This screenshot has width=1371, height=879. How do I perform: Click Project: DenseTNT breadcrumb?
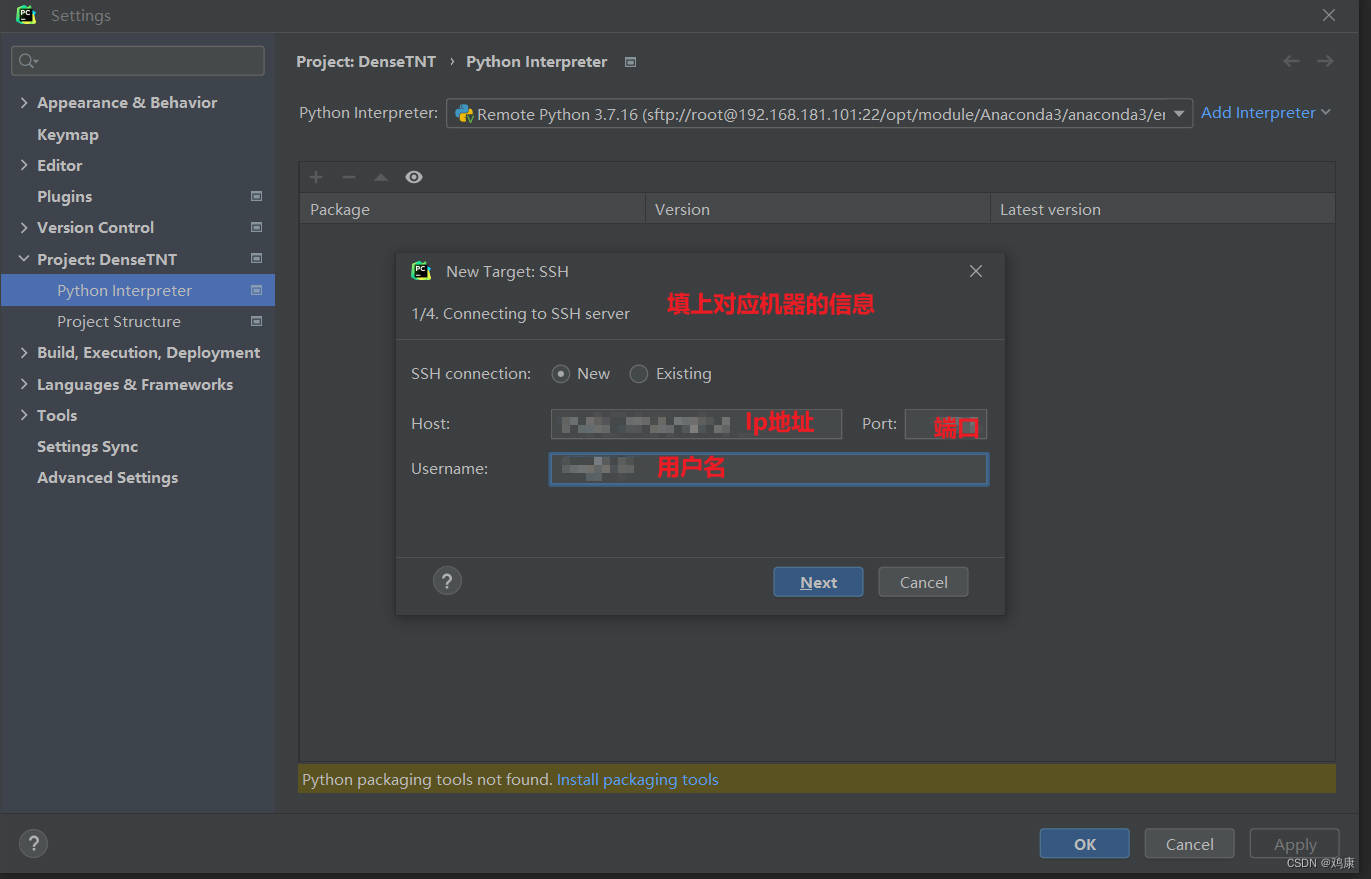[366, 62]
